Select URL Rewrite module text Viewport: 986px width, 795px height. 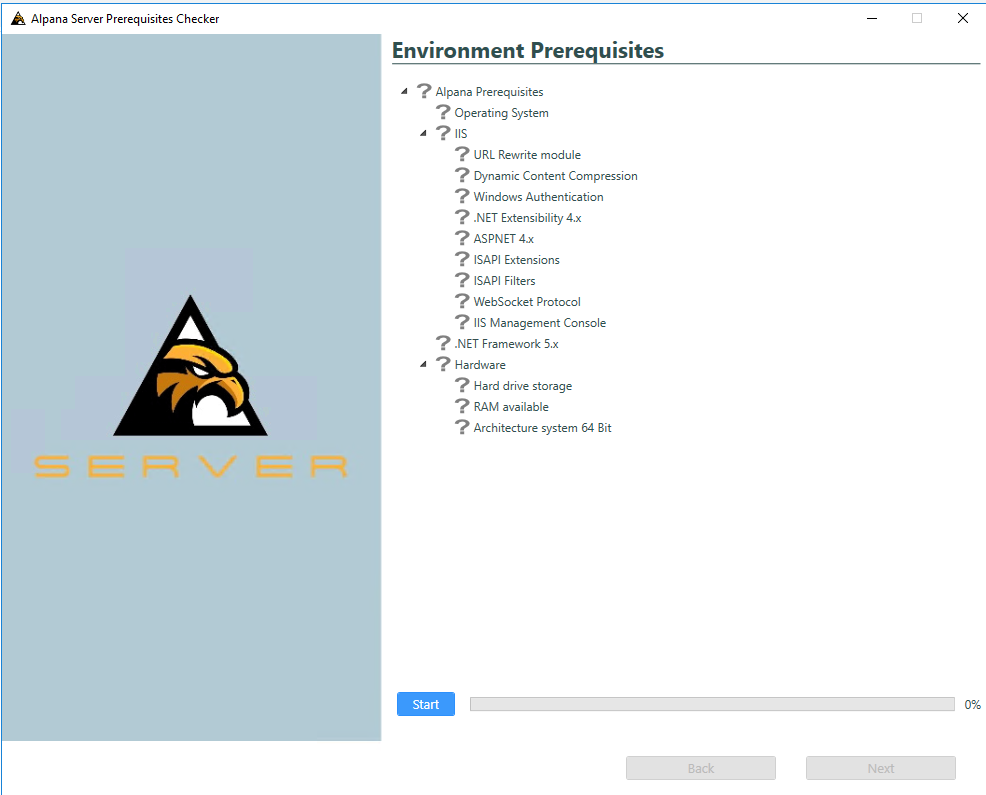pos(527,155)
